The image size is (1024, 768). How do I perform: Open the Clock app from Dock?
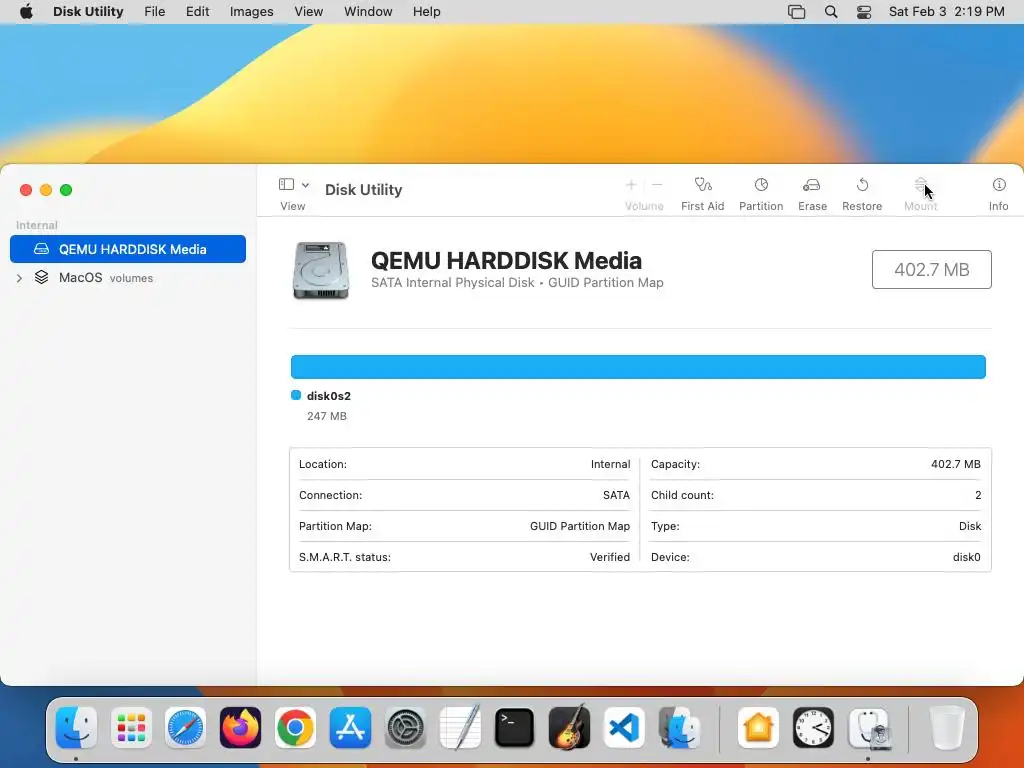[x=813, y=727]
